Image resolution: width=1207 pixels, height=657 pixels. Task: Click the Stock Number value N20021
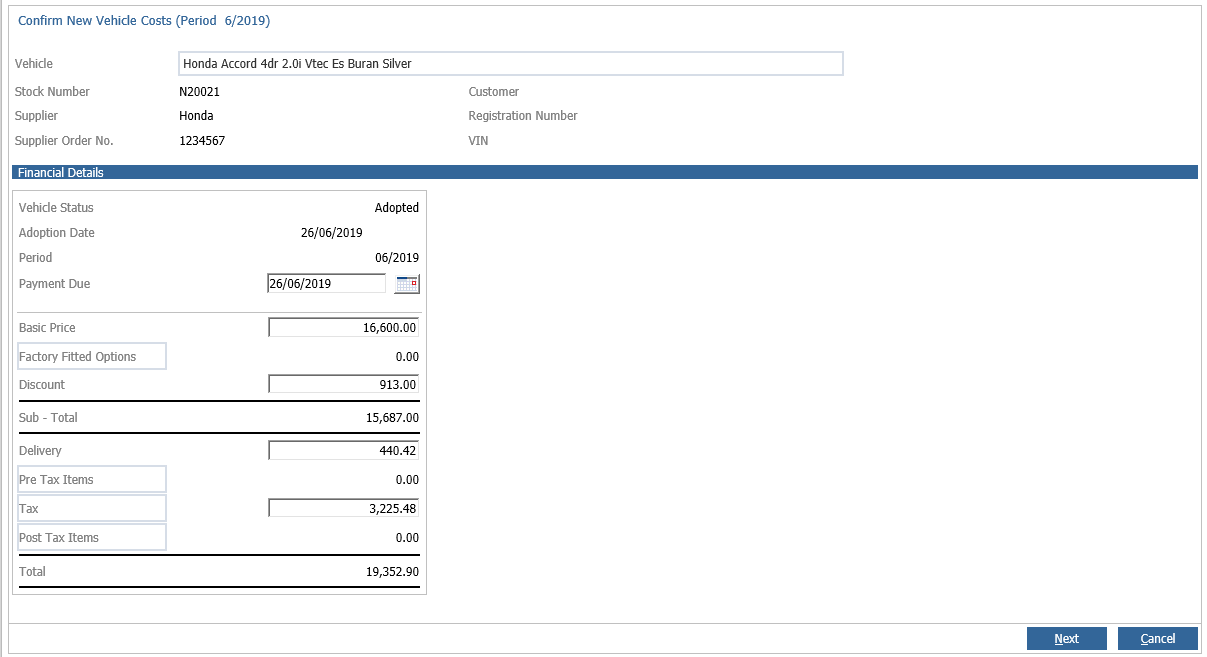click(x=200, y=92)
